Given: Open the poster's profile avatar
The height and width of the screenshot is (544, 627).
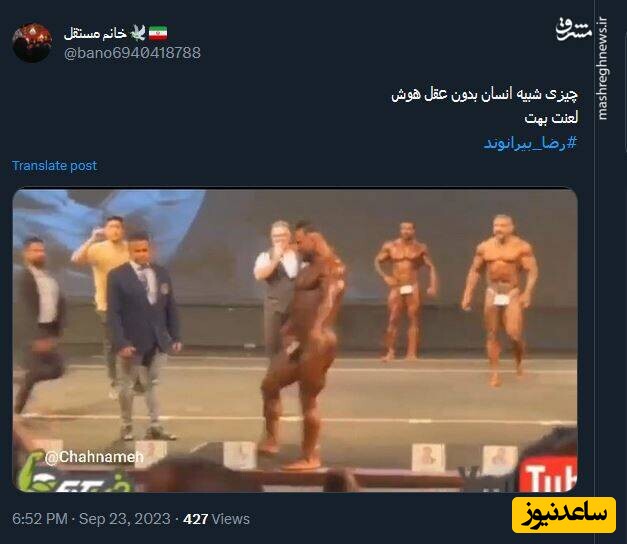Looking at the screenshot, I should click(x=32, y=43).
